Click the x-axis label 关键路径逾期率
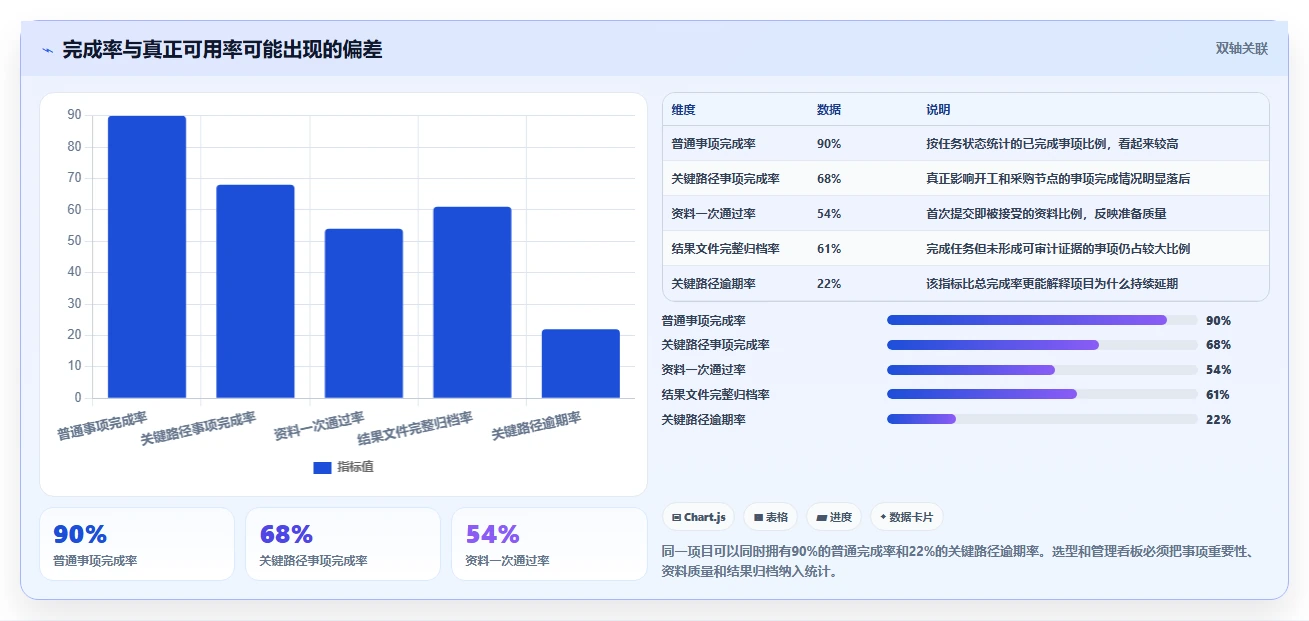Image resolution: width=1309 pixels, height=621 pixels. [537, 426]
